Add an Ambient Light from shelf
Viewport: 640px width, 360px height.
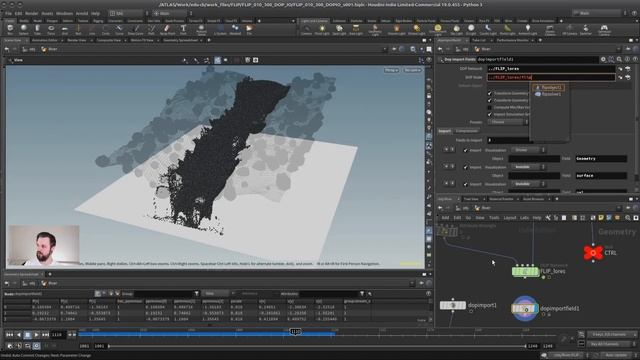(x=528, y=30)
